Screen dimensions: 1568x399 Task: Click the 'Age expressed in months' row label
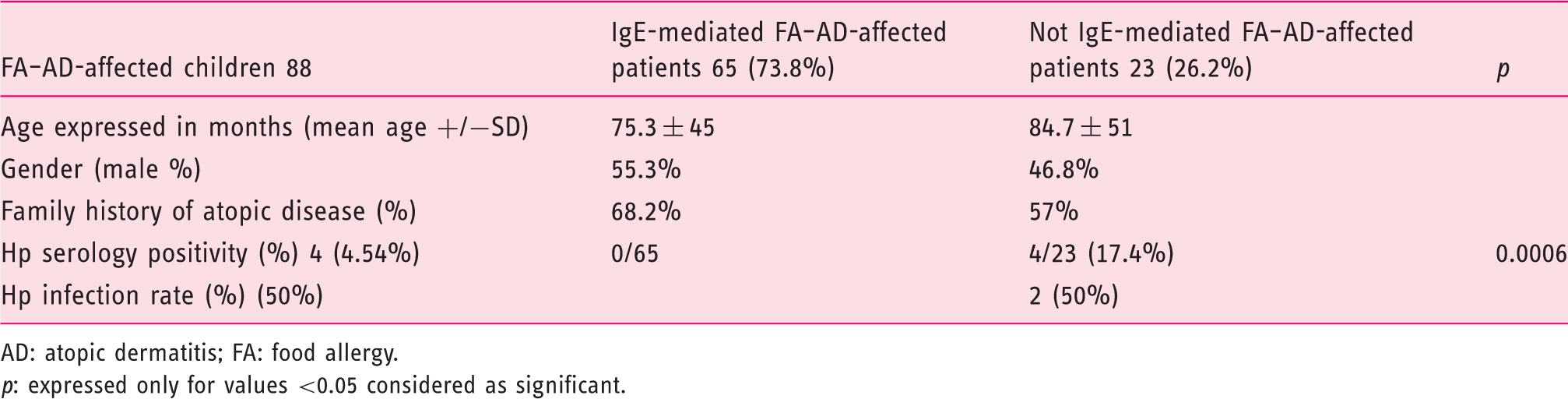pos(265,128)
